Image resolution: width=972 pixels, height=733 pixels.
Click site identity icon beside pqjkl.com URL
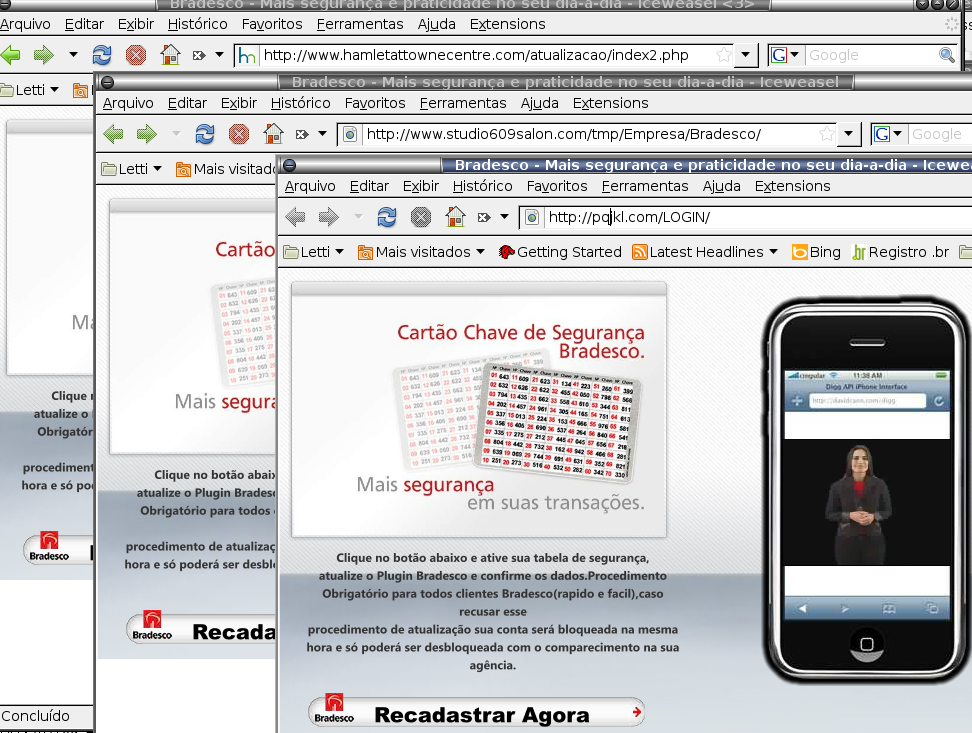(x=532, y=217)
